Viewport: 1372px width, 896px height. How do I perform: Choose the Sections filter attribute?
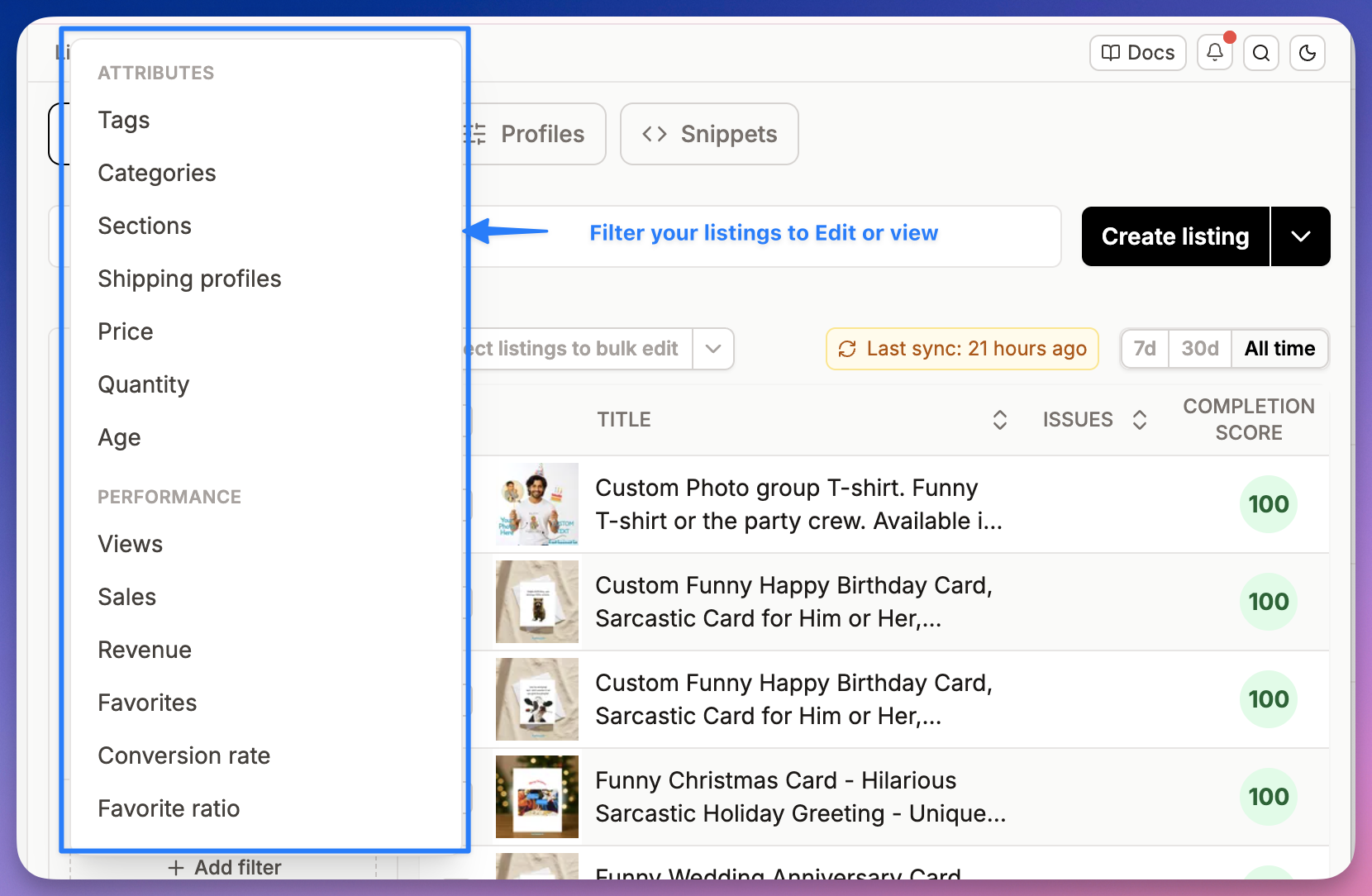tap(145, 226)
